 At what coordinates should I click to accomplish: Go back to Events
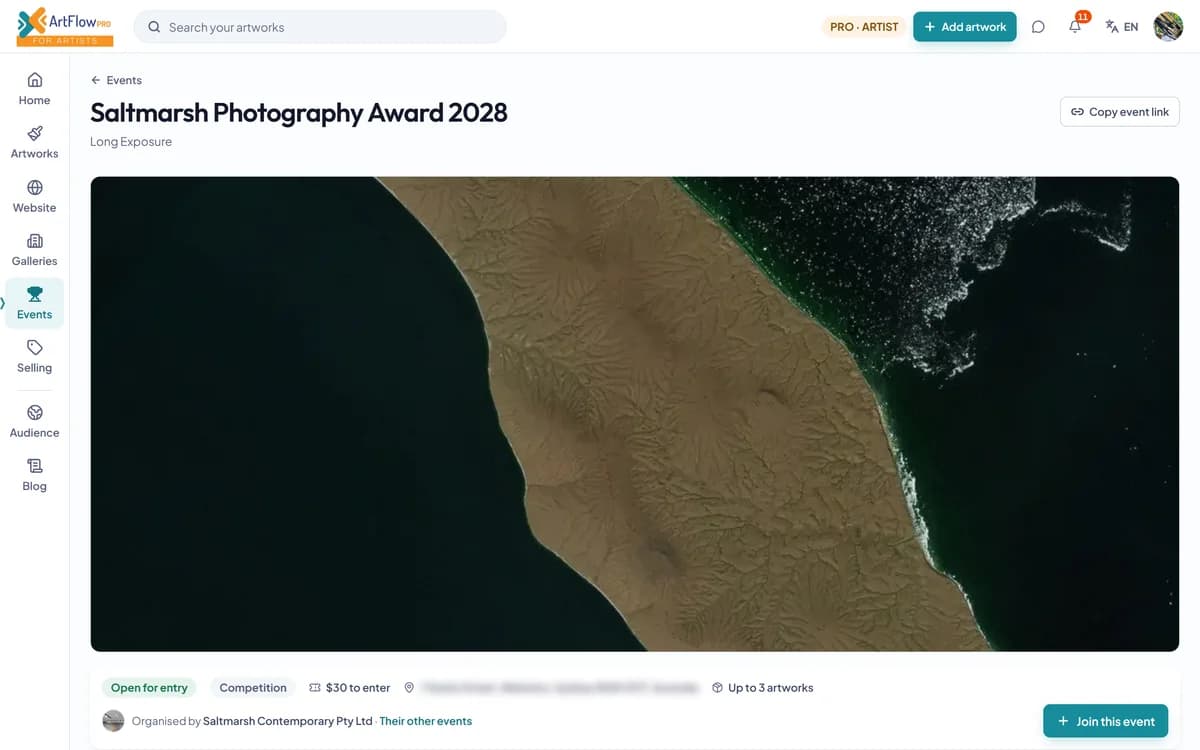point(116,80)
